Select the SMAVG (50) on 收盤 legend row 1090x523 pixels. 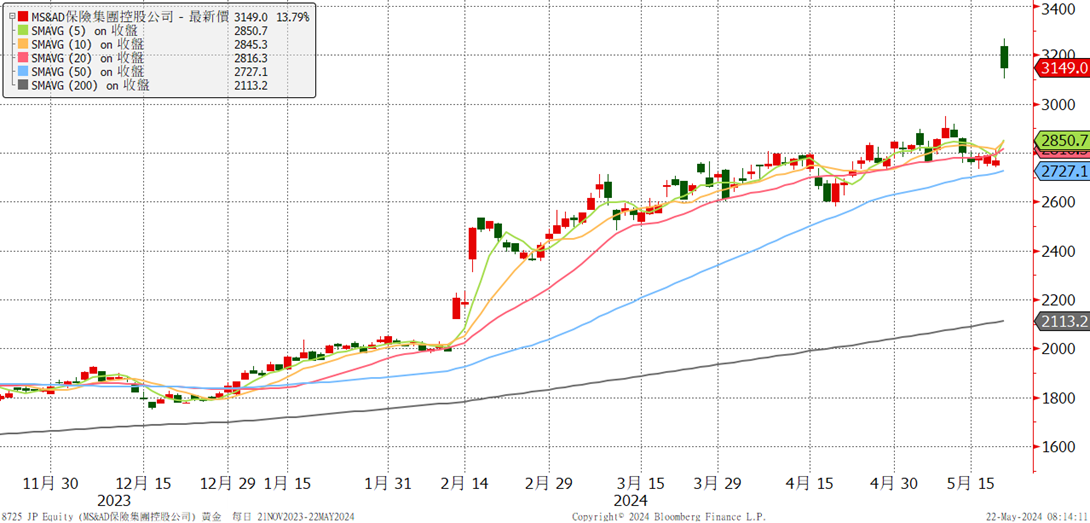(x=88, y=71)
